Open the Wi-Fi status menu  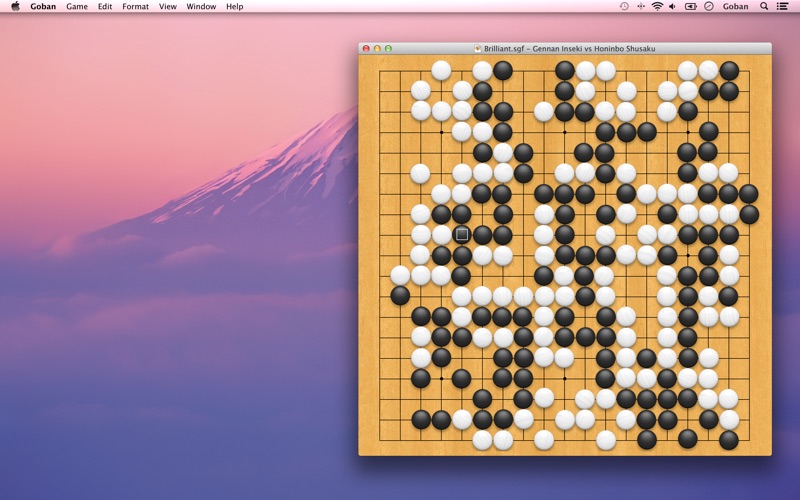tap(657, 6)
